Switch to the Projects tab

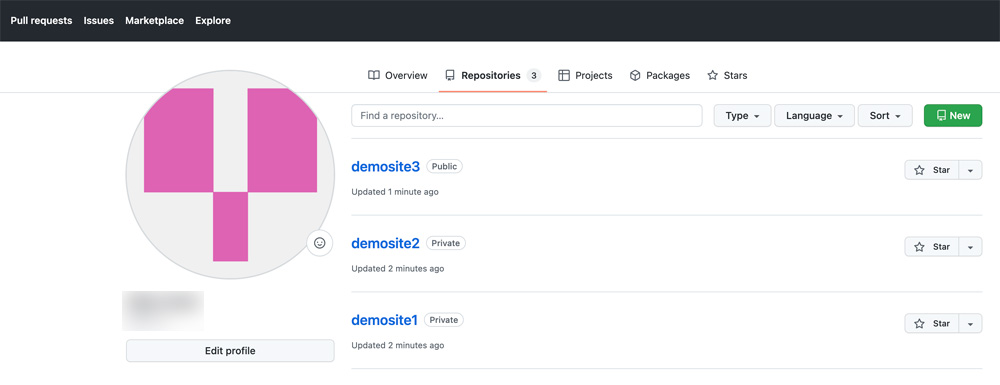pyautogui.click(x=585, y=76)
